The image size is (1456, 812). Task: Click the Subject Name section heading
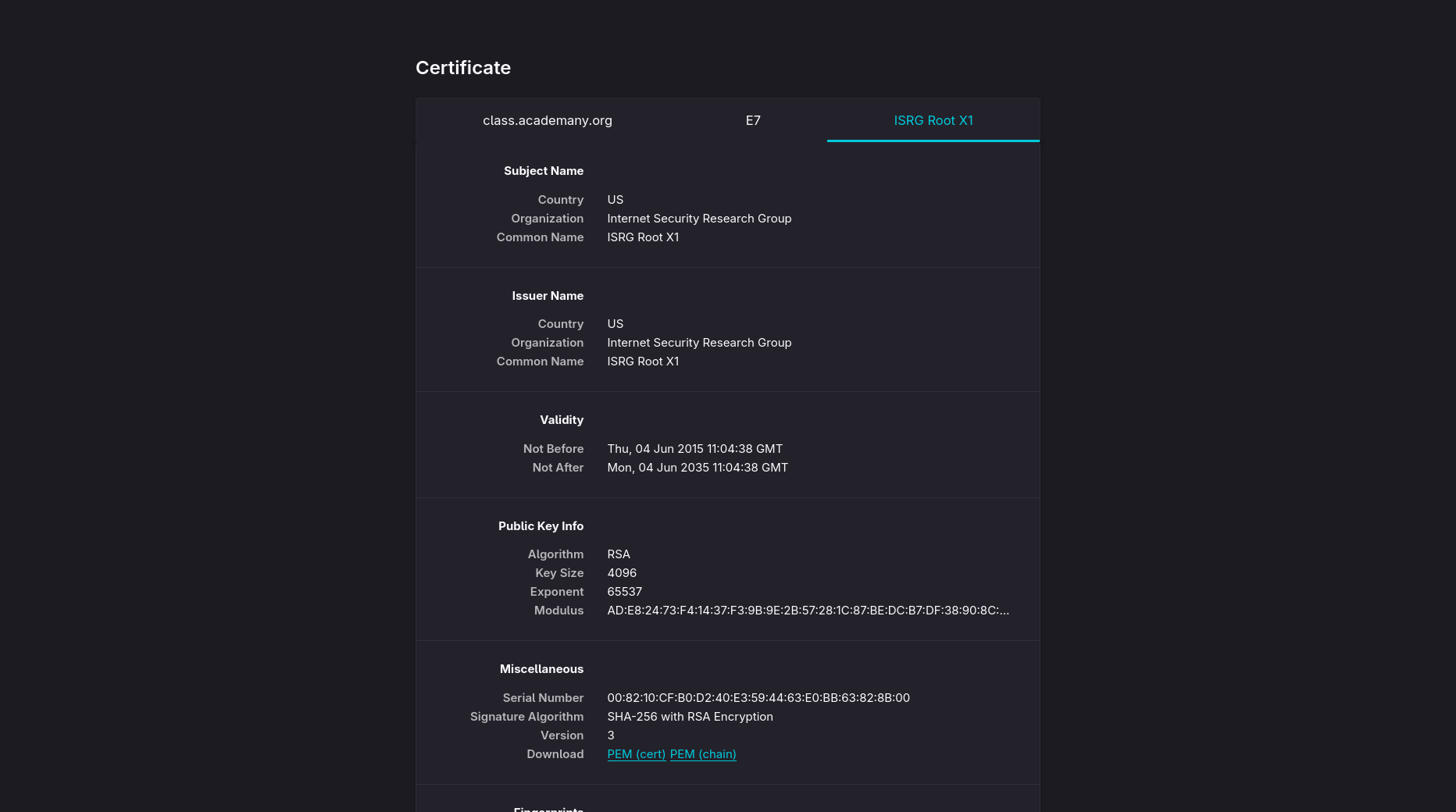pos(544,171)
